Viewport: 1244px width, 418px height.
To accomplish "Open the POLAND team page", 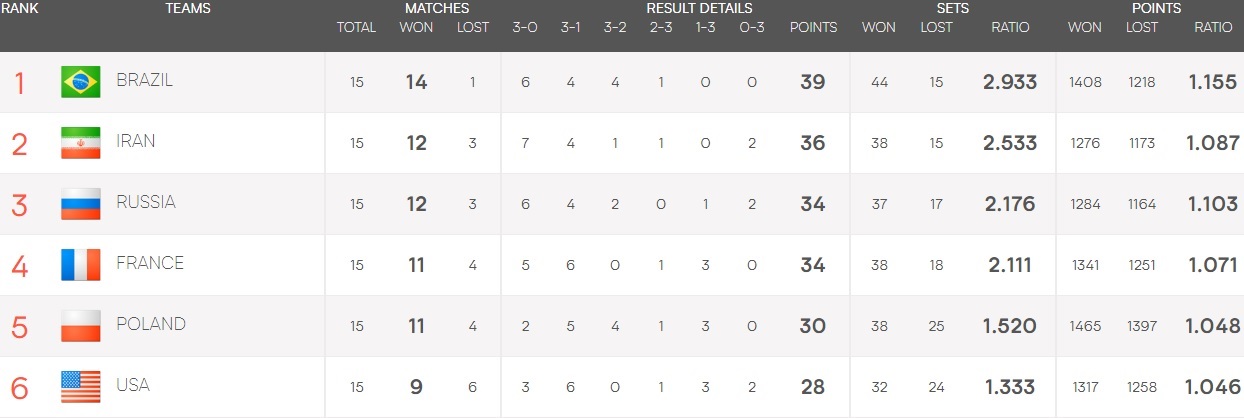I will coord(151,324).
